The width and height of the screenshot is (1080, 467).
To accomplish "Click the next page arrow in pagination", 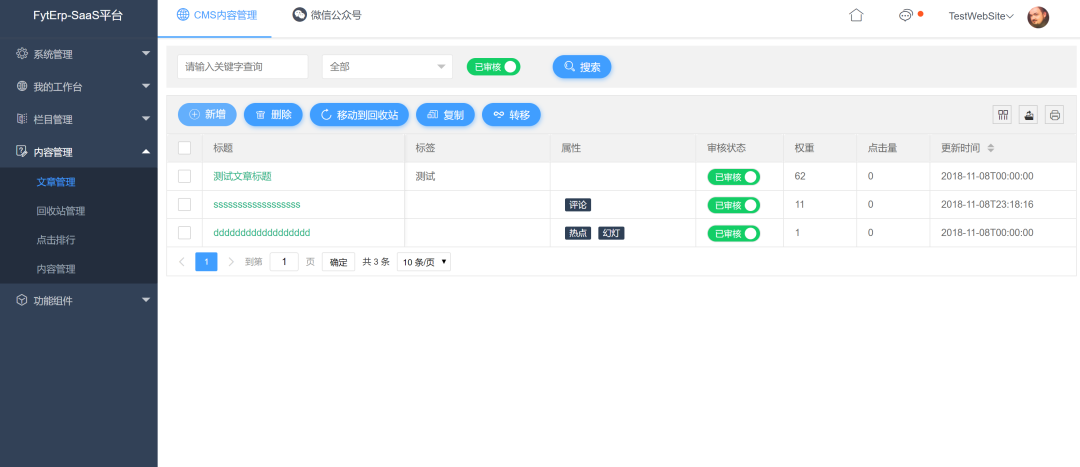I will click(x=231, y=262).
